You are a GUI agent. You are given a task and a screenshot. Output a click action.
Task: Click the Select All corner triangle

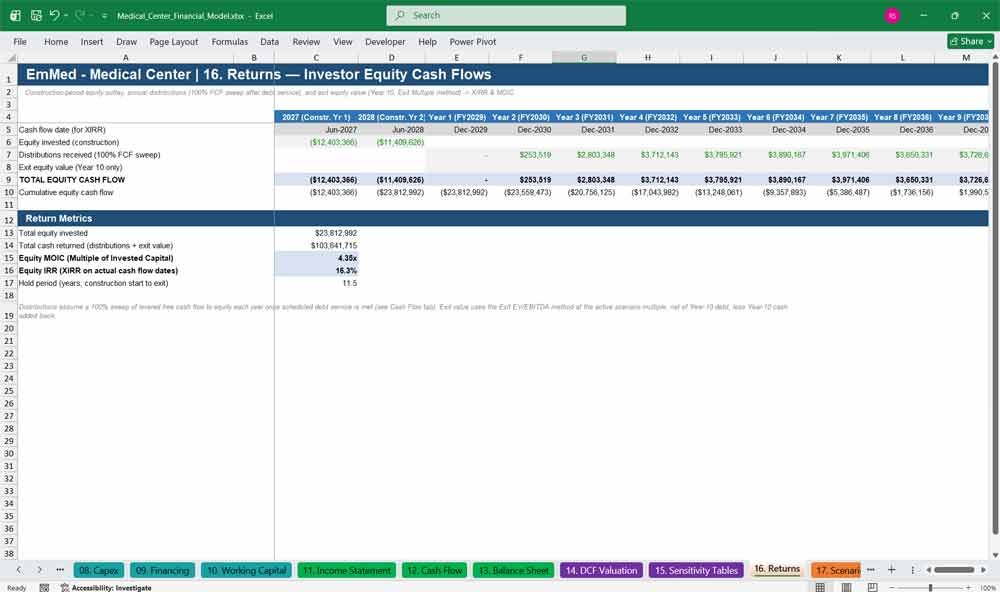11,57
